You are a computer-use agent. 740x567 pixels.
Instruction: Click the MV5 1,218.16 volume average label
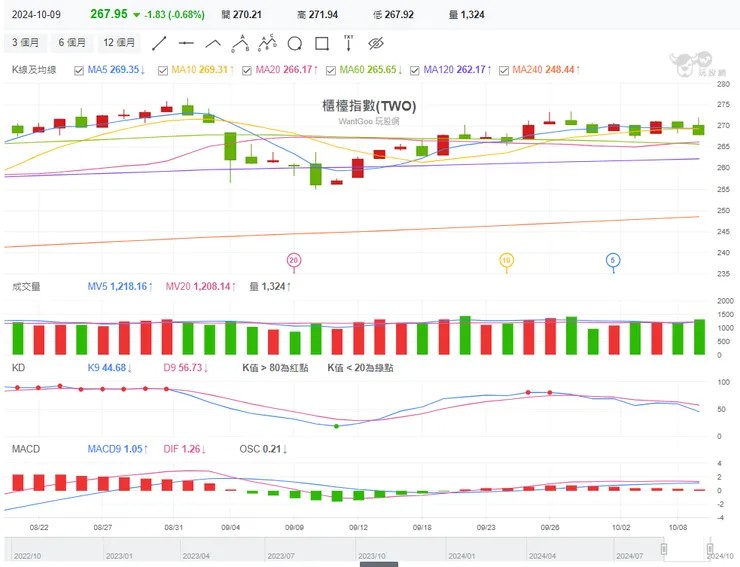point(120,287)
